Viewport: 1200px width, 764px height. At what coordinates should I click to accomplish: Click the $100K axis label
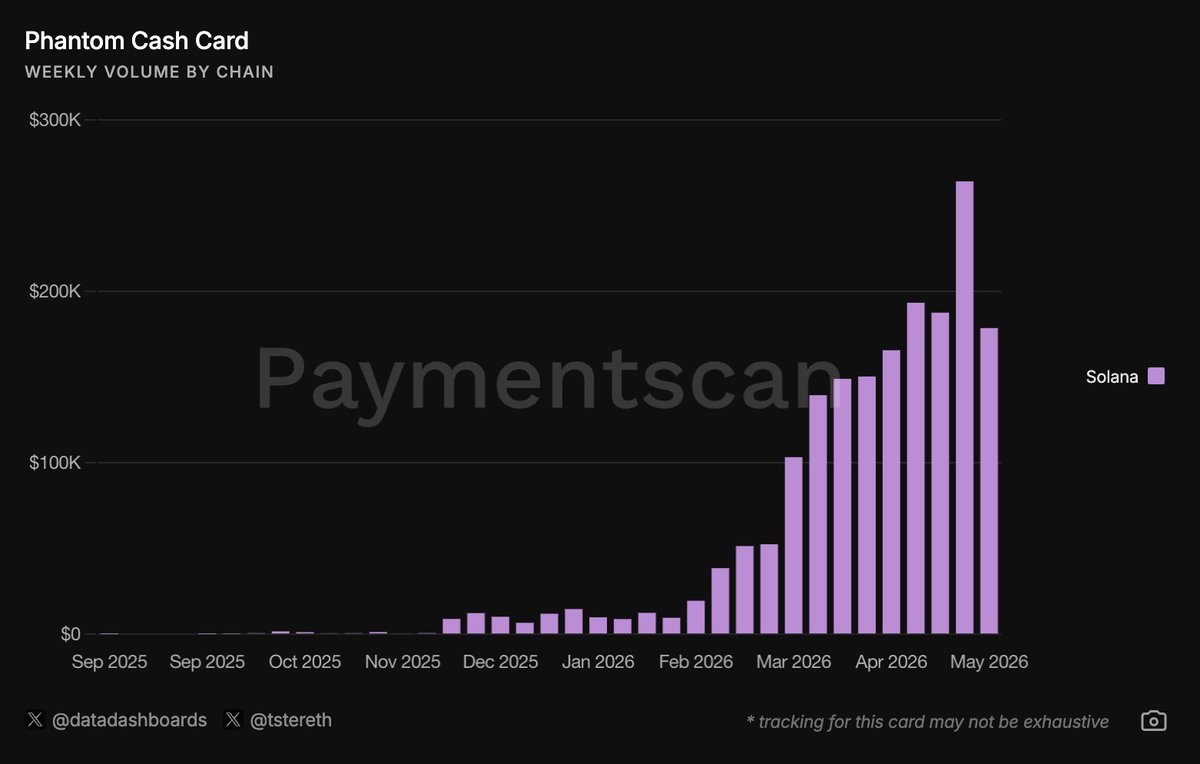(x=56, y=462)
